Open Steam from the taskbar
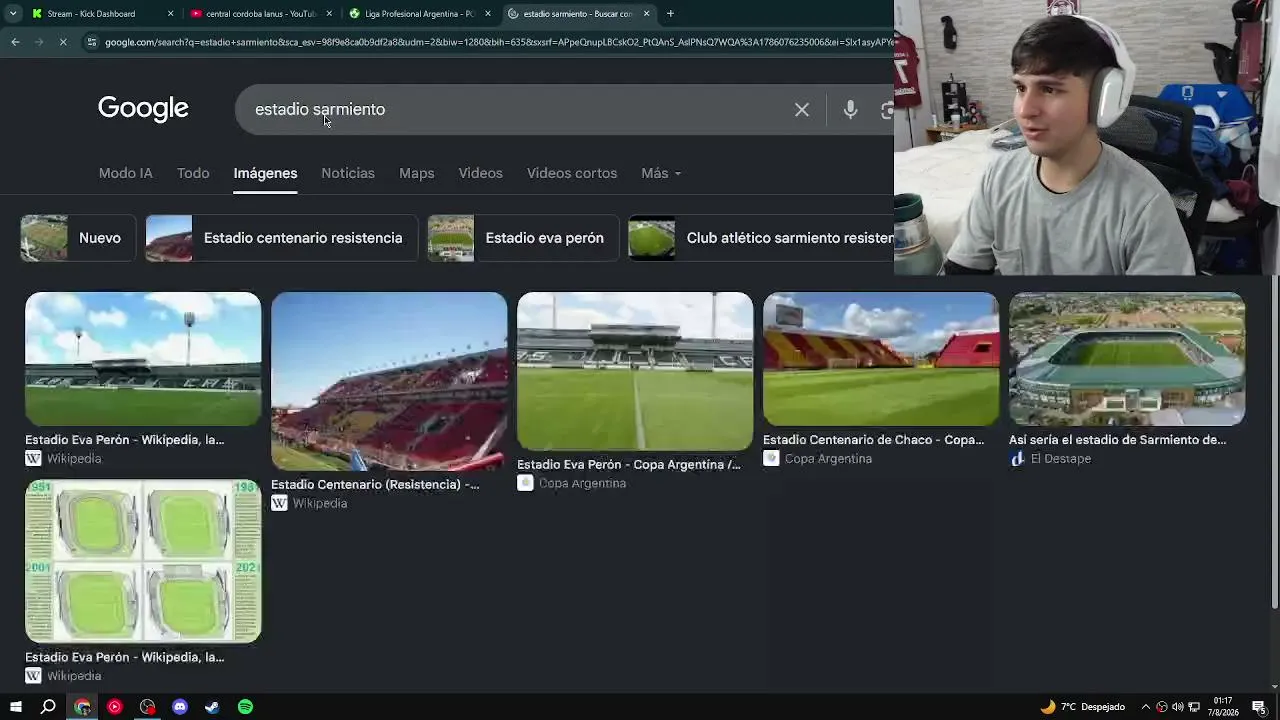The width and height of the screenshot is (1280, 720). (212, 707)
